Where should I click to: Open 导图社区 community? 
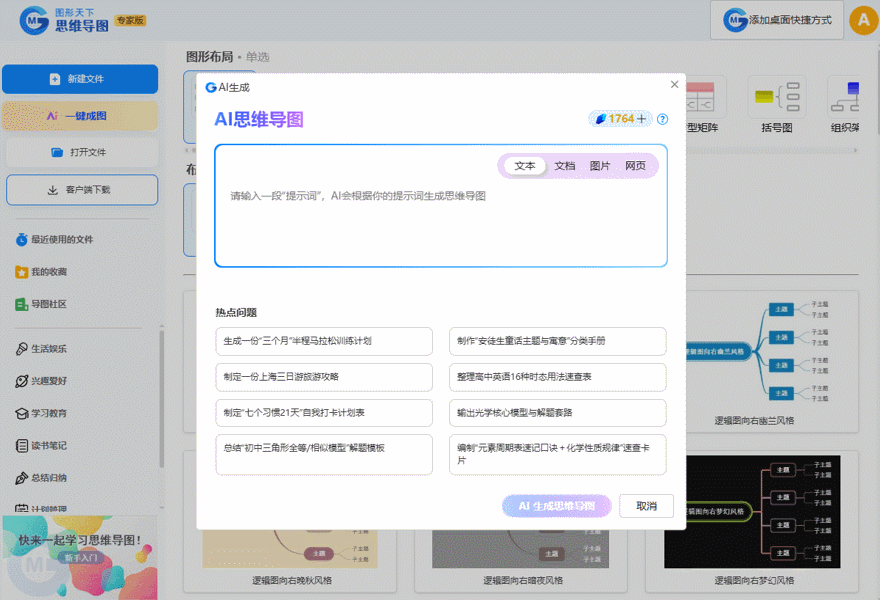pyautogui.click(x=41, y=304)
